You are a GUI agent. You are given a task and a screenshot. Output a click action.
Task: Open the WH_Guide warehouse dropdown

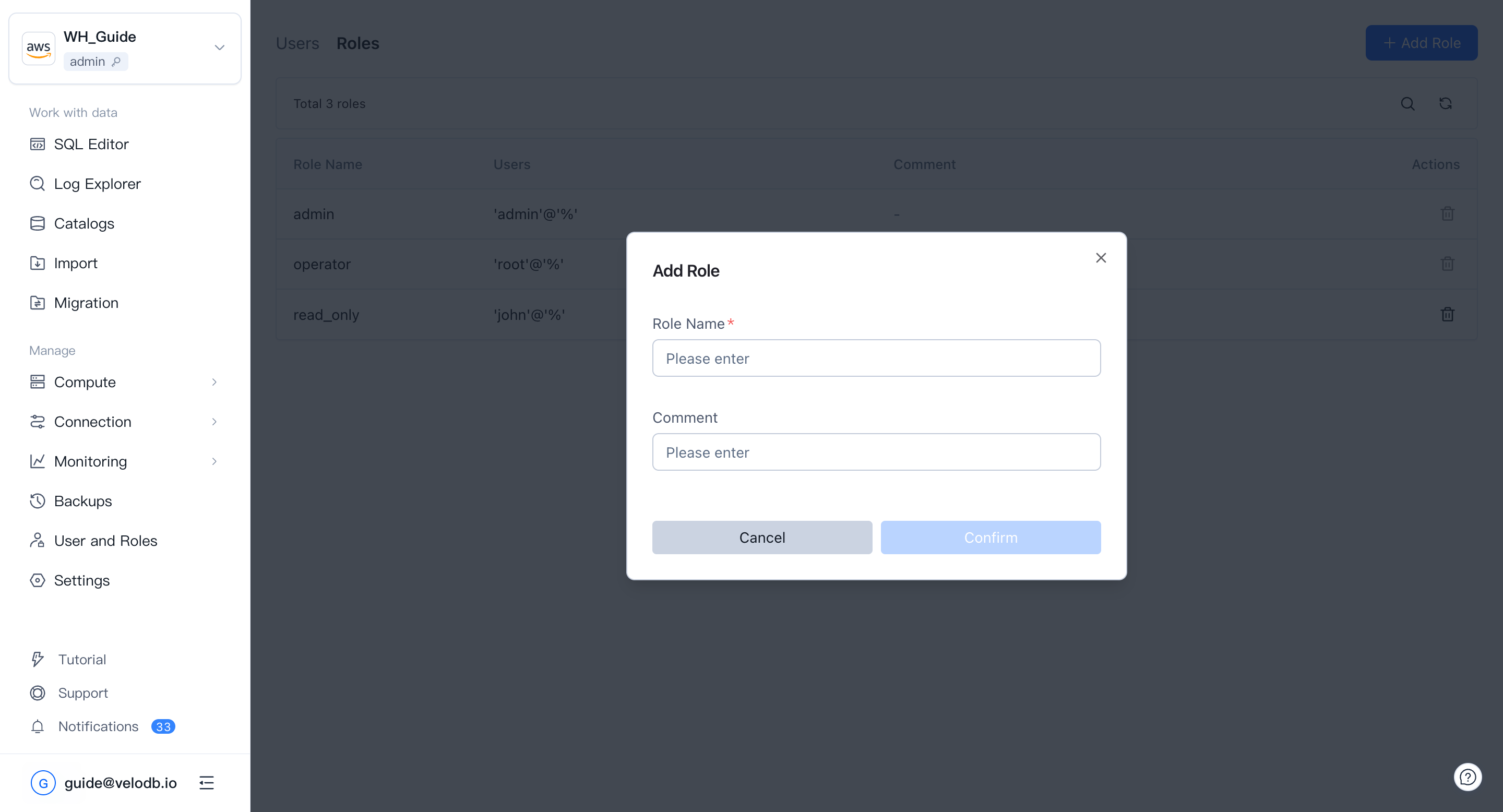(219, 48)
